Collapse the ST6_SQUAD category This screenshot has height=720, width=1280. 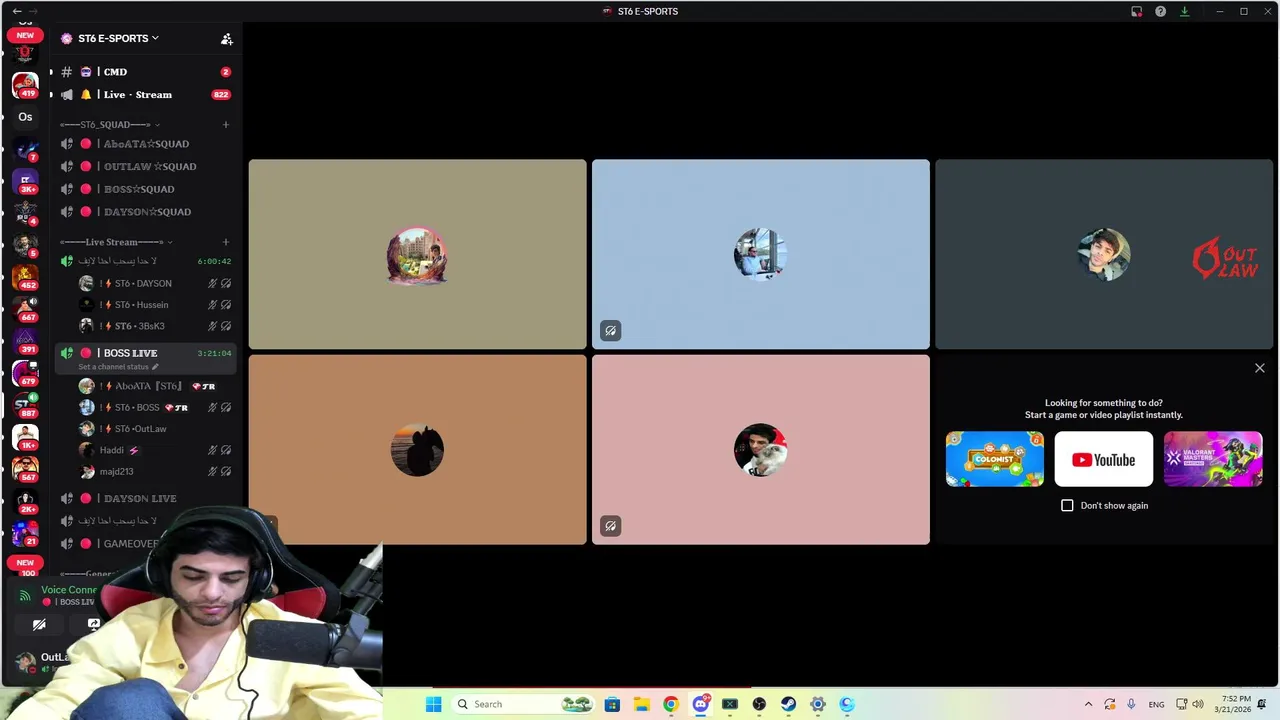110,125
